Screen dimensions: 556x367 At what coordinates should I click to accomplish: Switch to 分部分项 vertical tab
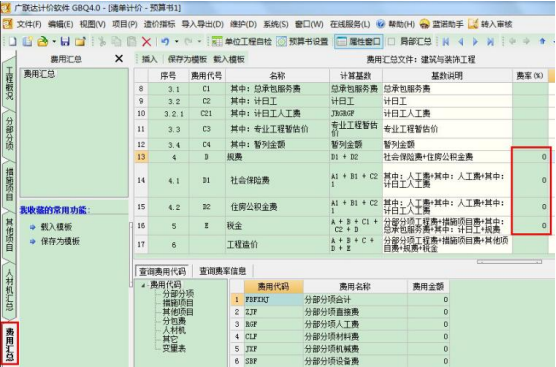click(x=9, y=134)
